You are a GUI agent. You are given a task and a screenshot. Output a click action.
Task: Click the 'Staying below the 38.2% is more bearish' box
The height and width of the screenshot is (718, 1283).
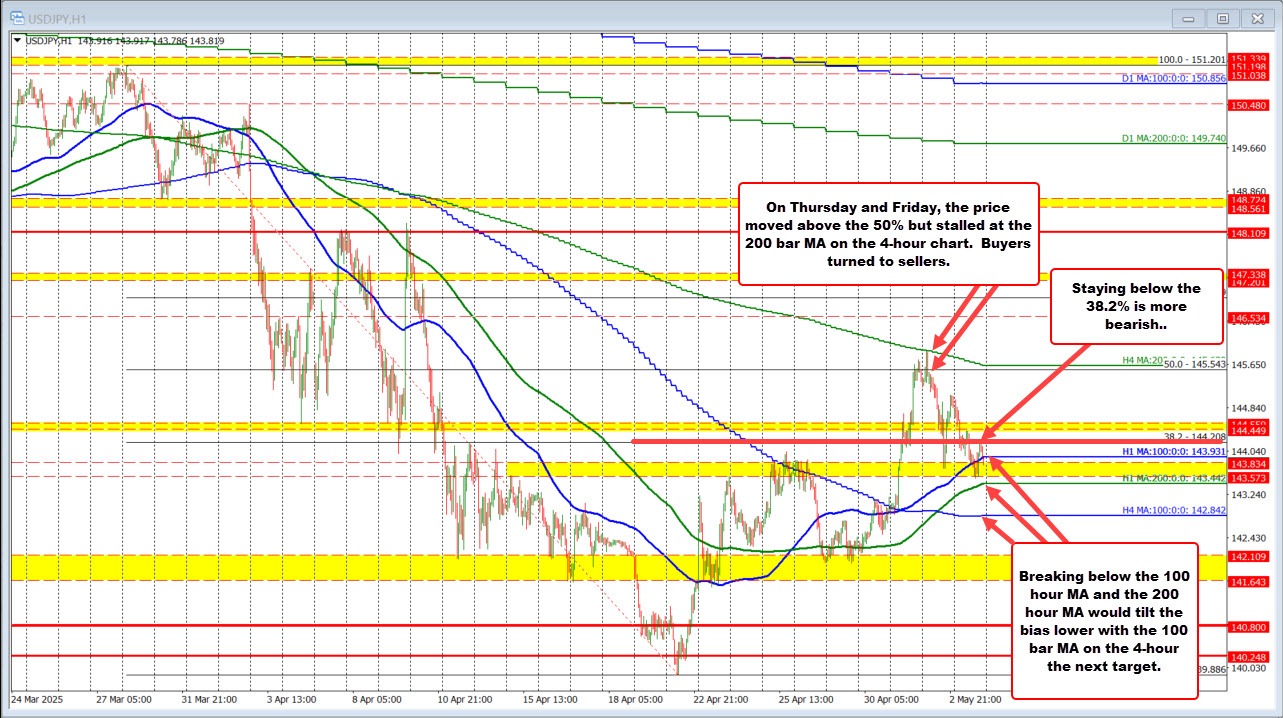[x=1138, y=306]
